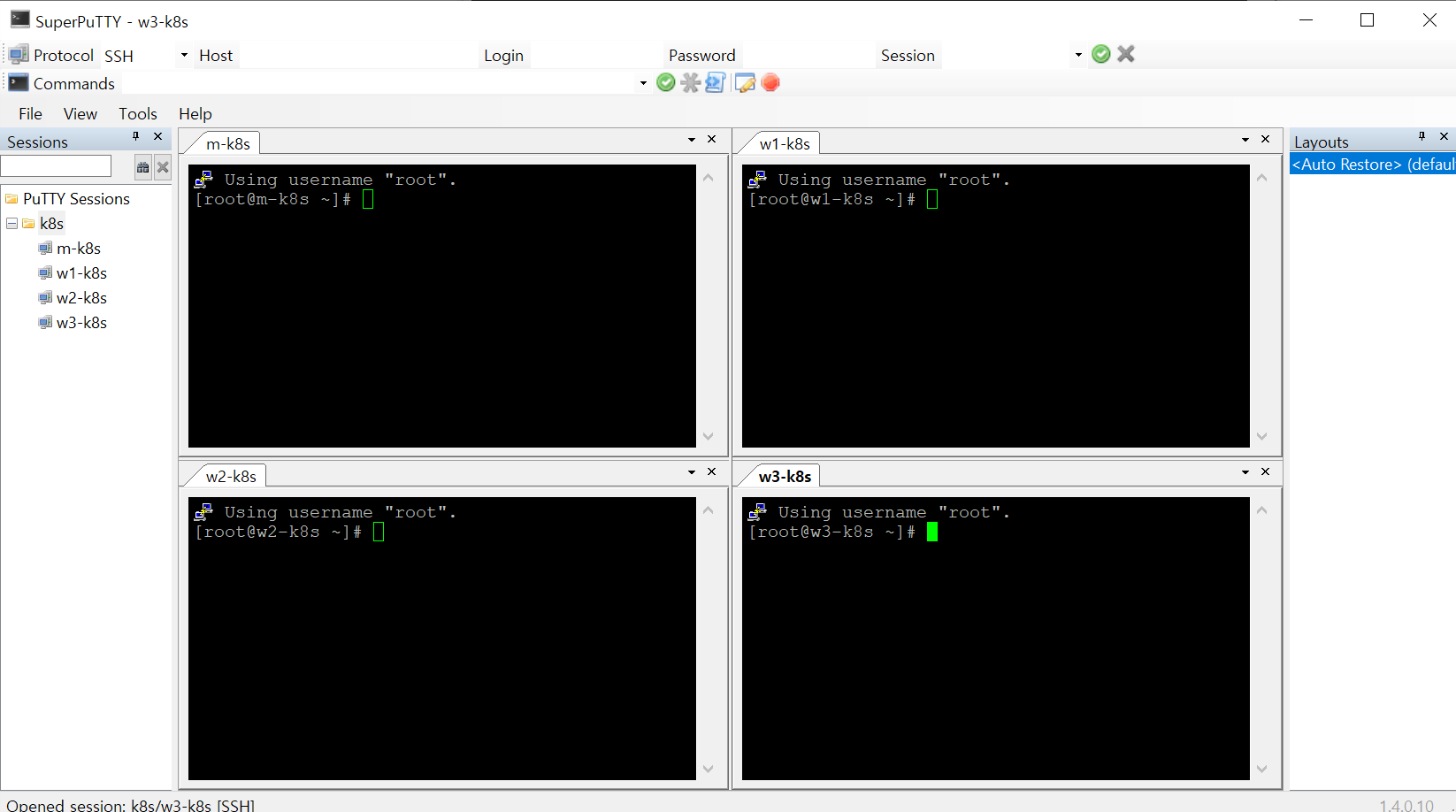Close the m-k8s document pane
The width and height of the screenshot is (1456, 812).
click(x=712, y=140)
